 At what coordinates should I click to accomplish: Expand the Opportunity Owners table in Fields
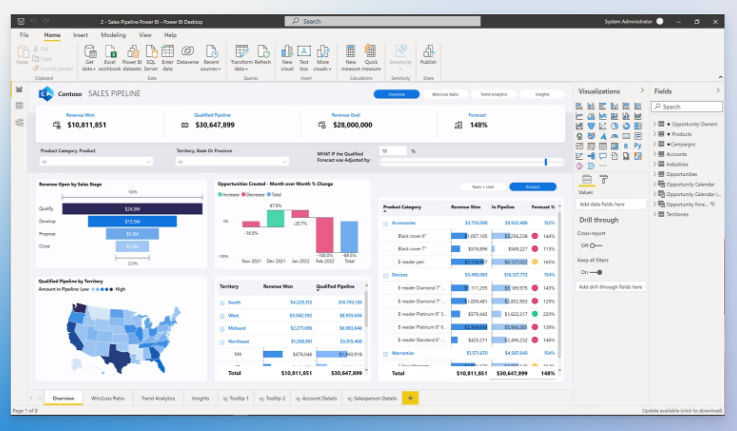654,124
